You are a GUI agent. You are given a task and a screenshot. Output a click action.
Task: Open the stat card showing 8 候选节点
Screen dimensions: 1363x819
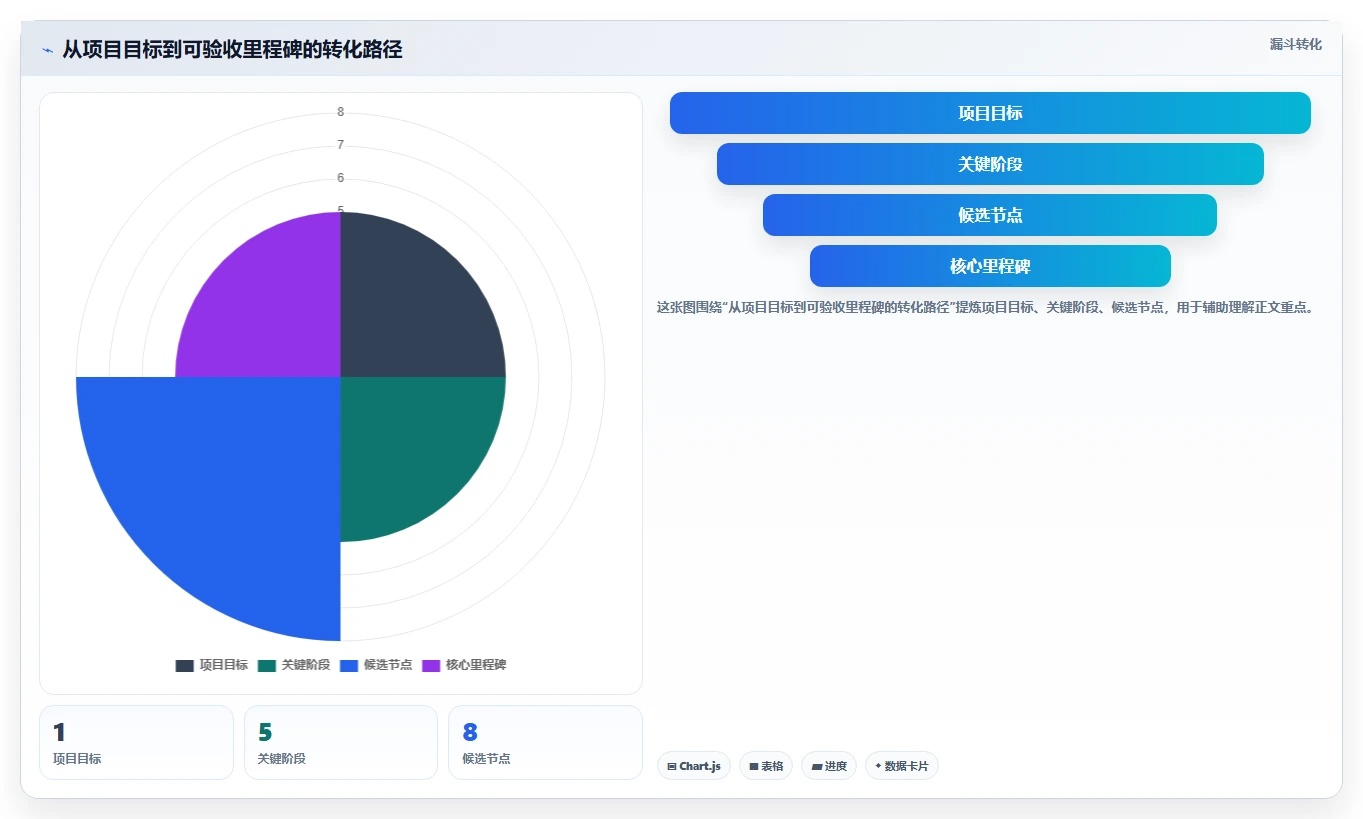click(x=545, y=742)
